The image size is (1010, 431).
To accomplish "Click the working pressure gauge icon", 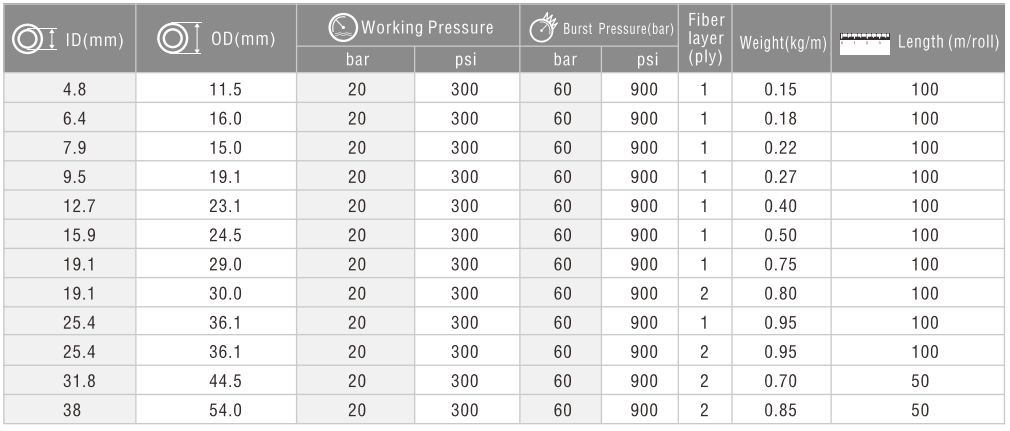I will tap(342, 28).
